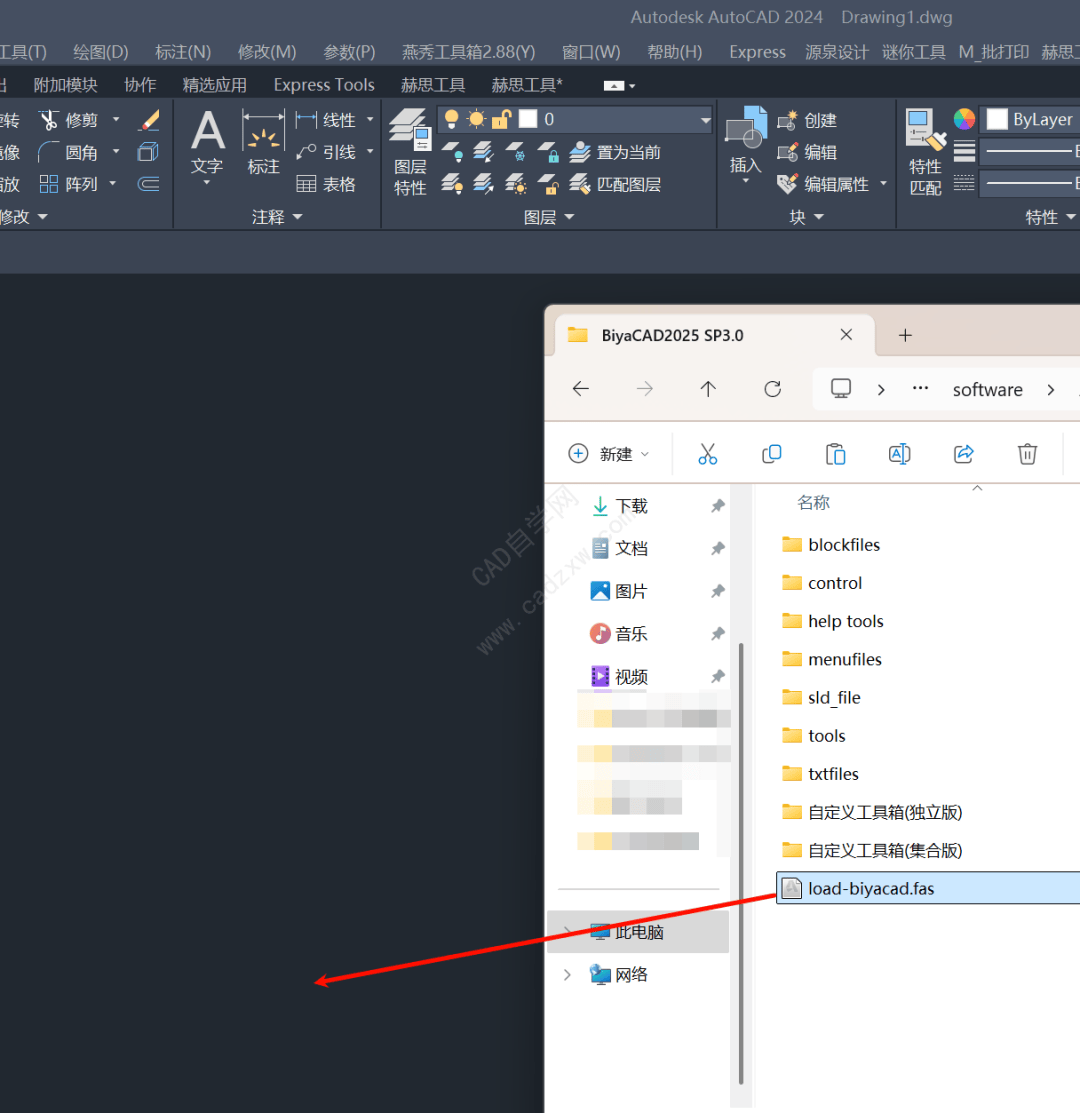Open the Insert block (插入) tool

[745, 142]
